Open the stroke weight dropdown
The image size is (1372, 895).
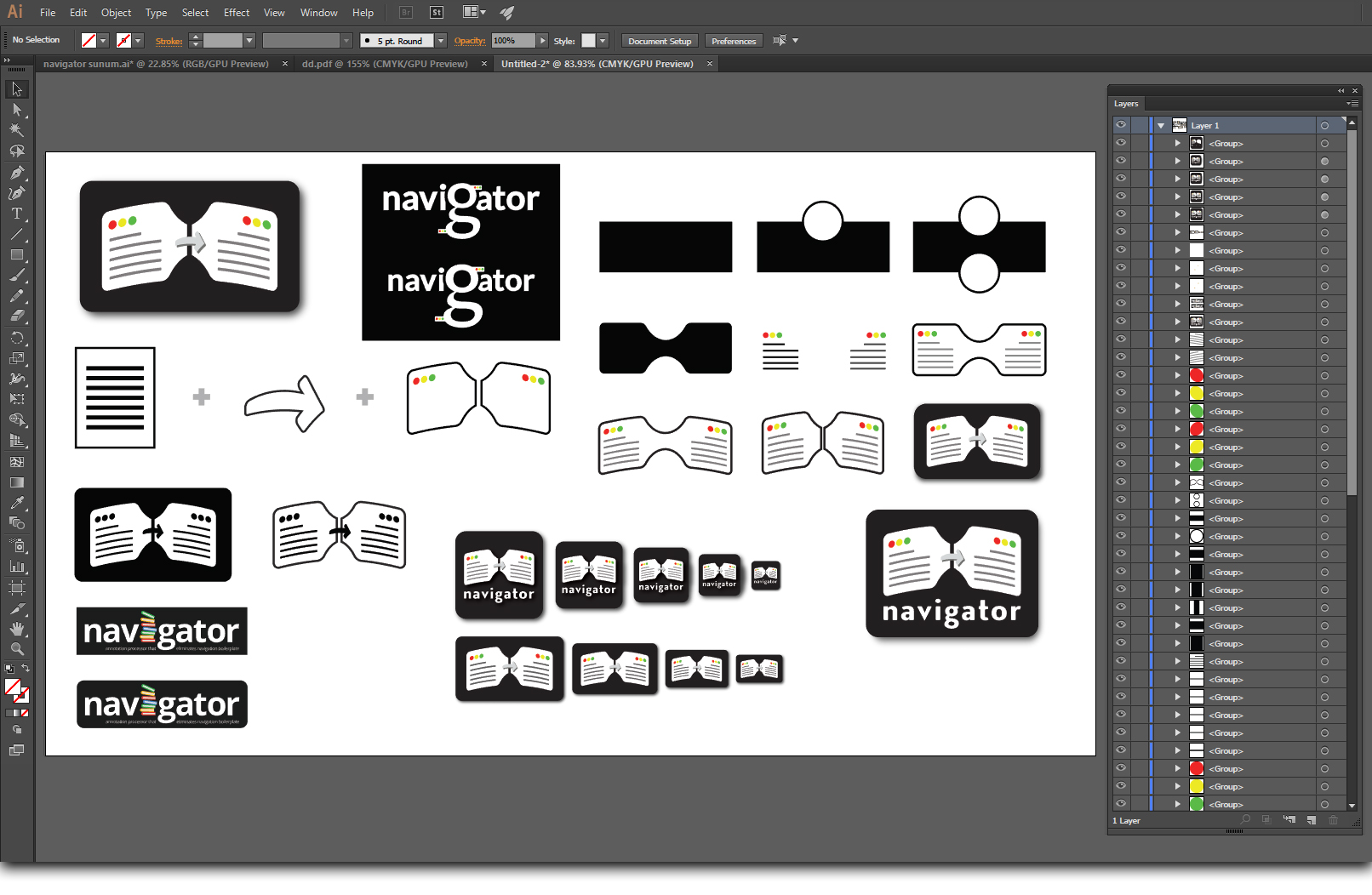pos(249,41)
